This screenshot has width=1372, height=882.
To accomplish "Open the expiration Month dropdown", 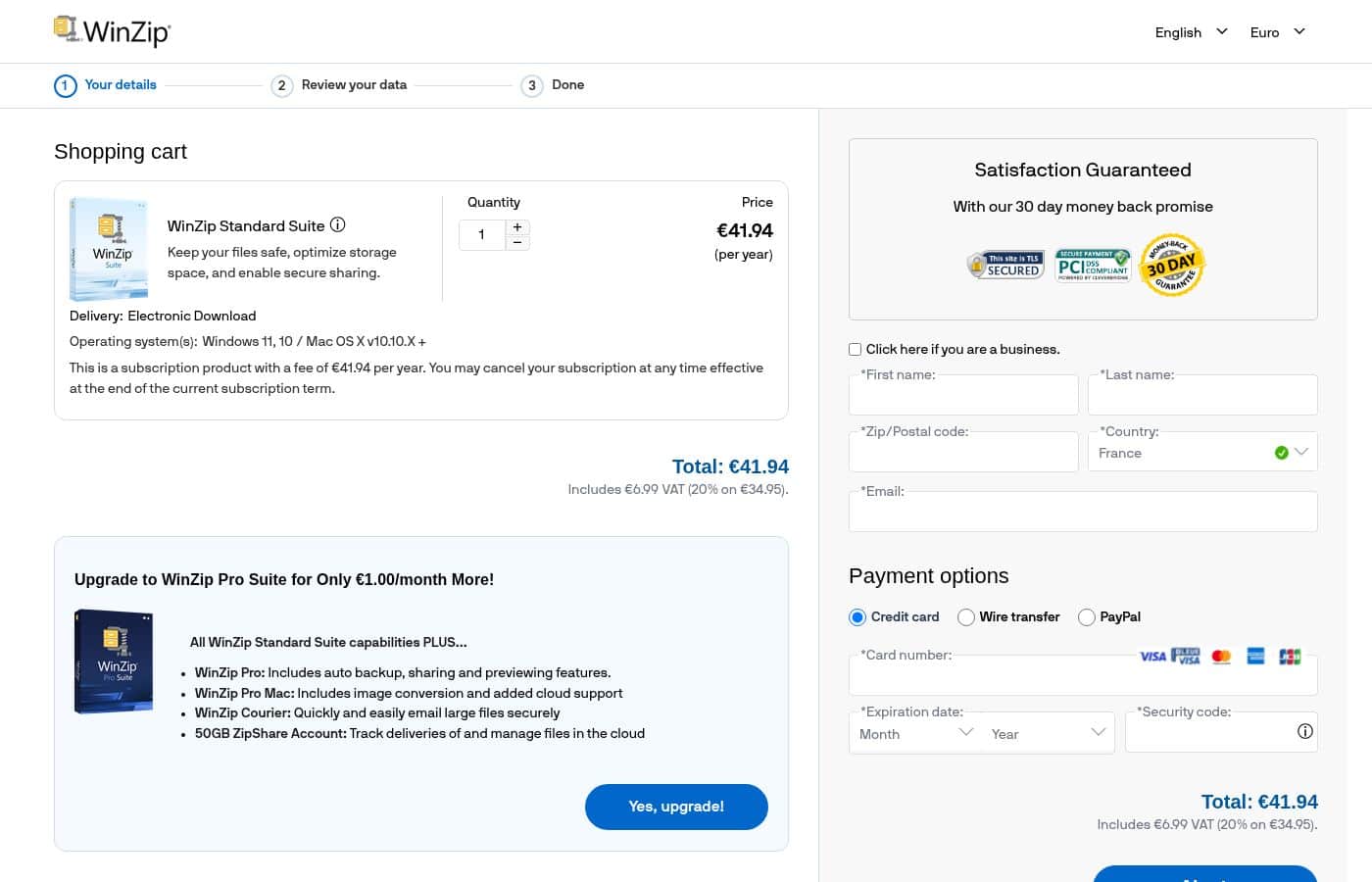I will click(x=915, y=733).
